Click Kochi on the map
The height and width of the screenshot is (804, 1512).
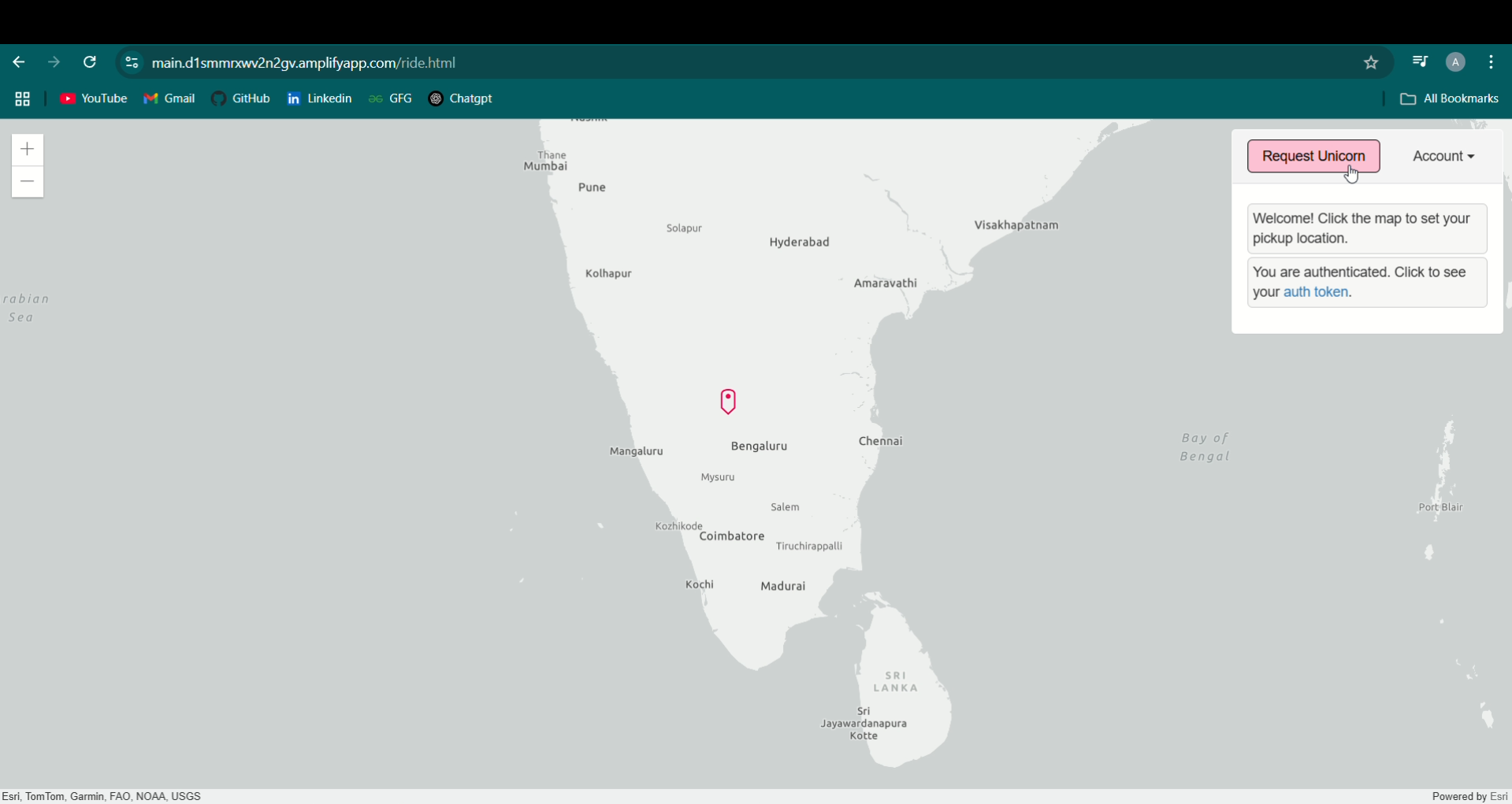(x=699, y=584)
